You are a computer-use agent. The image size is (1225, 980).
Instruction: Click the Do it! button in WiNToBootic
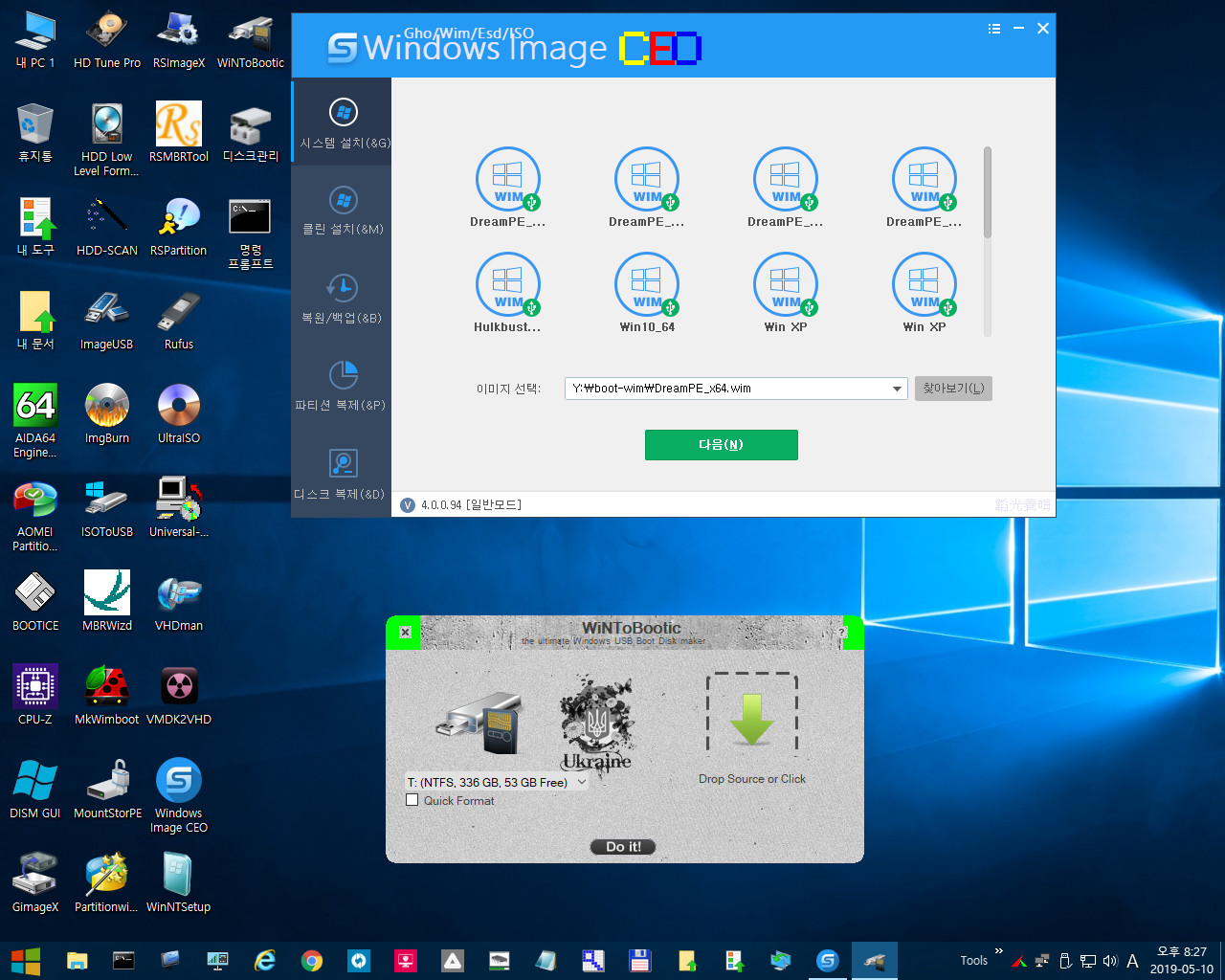[623, 847]
